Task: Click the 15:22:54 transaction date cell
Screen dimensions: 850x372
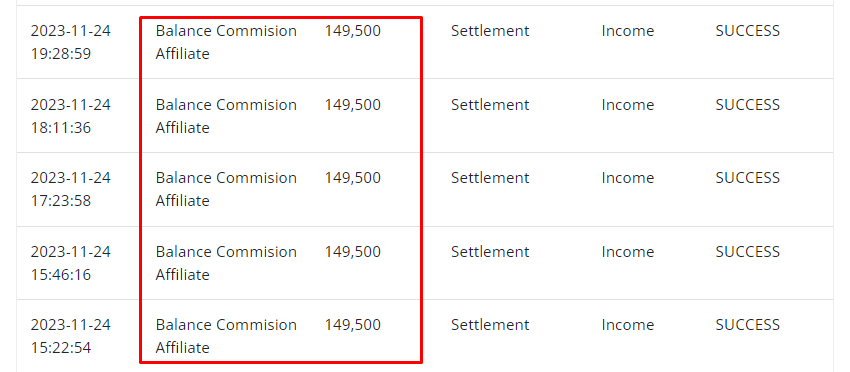Action: click(x=70, y=336)
